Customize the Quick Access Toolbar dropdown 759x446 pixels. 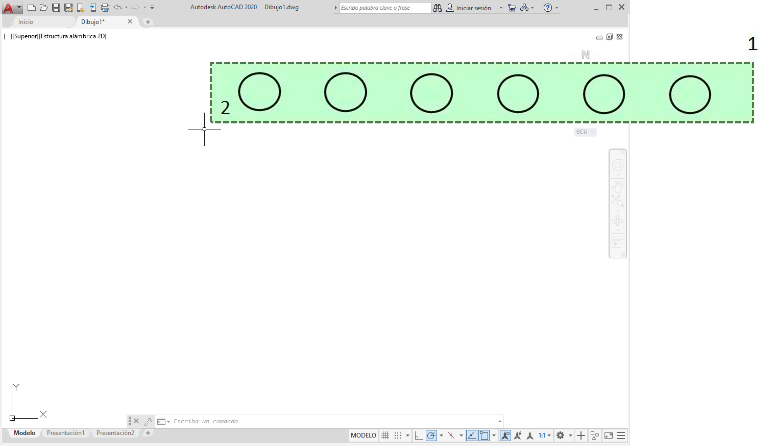pyautogui.click(x=152, y=8)
